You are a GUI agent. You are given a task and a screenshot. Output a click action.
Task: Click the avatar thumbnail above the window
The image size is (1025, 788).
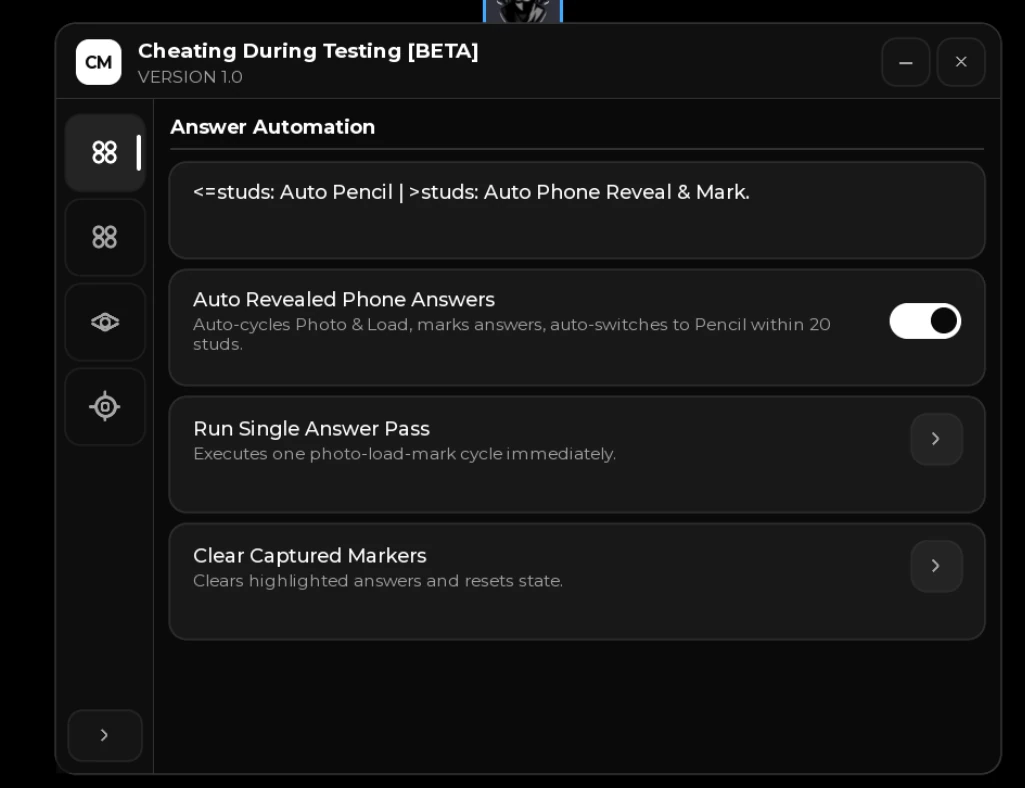[523, 11]
